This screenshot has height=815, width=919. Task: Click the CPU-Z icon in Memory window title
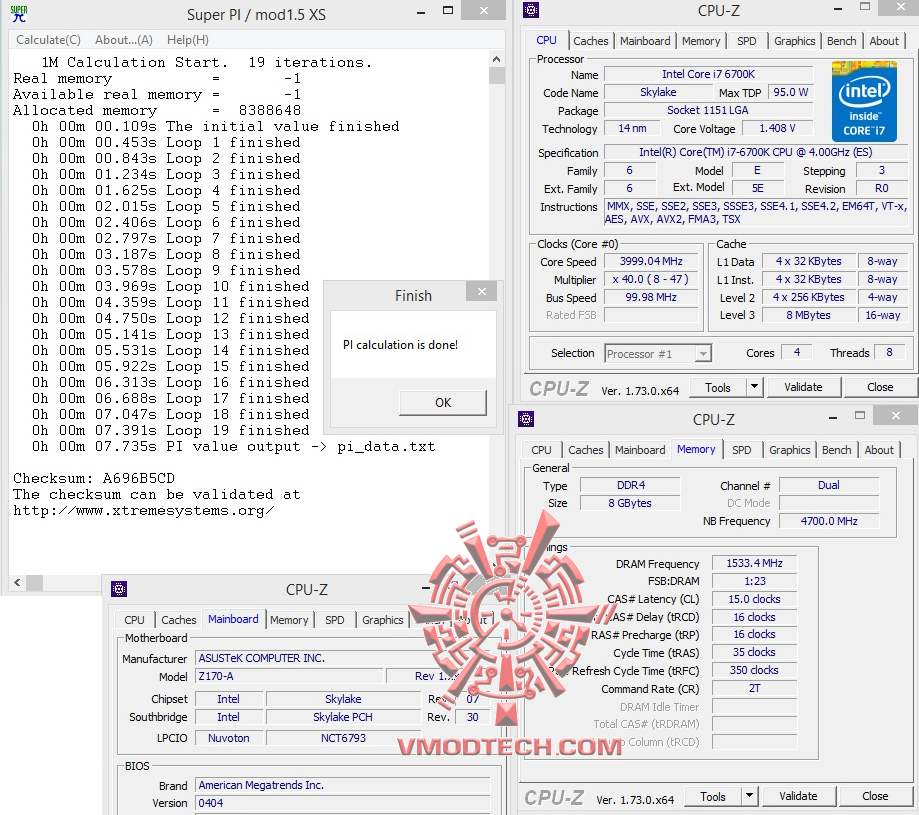526,419
